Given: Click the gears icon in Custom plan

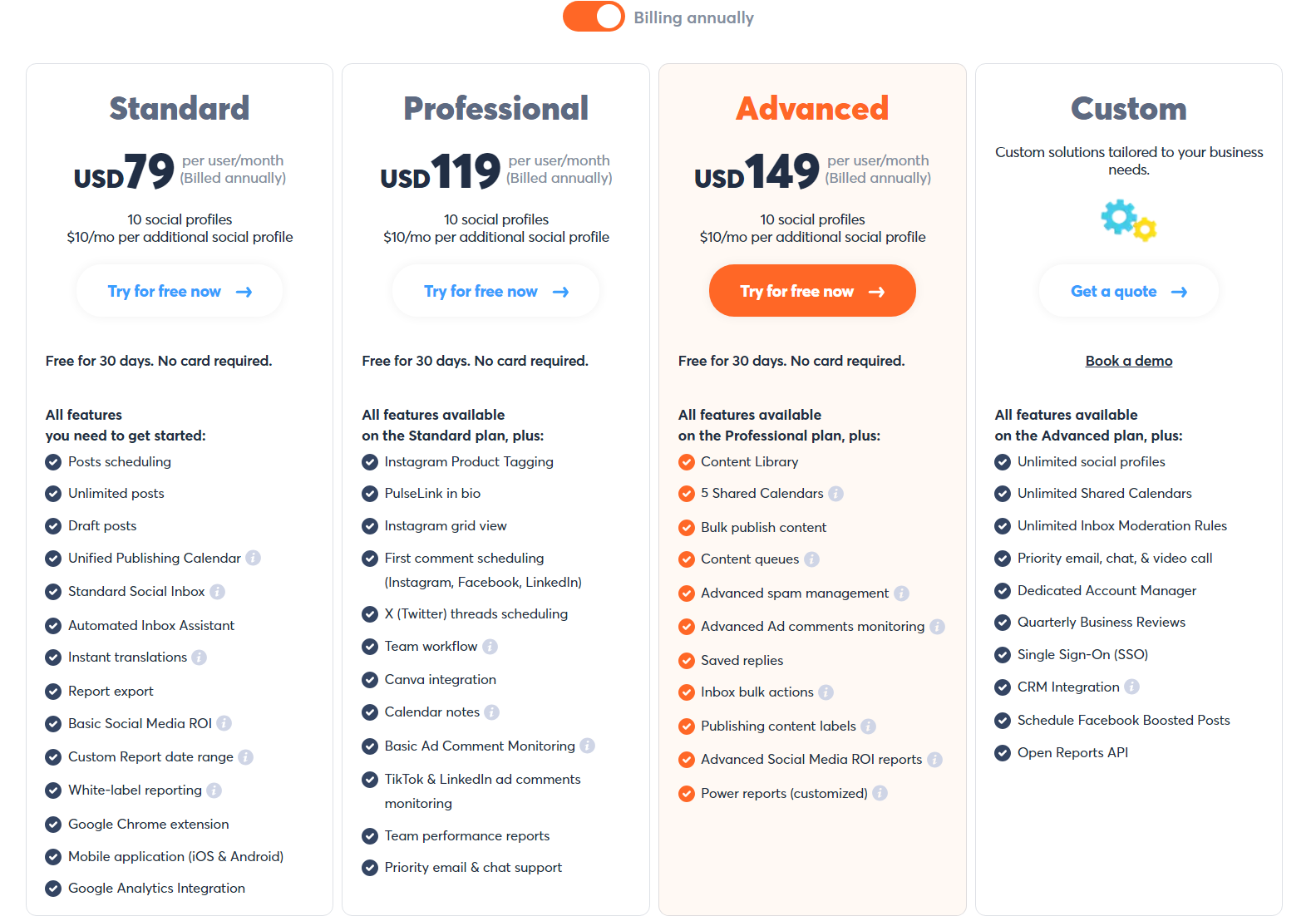Looking at the screenshot, I should tap(1127, 219).
